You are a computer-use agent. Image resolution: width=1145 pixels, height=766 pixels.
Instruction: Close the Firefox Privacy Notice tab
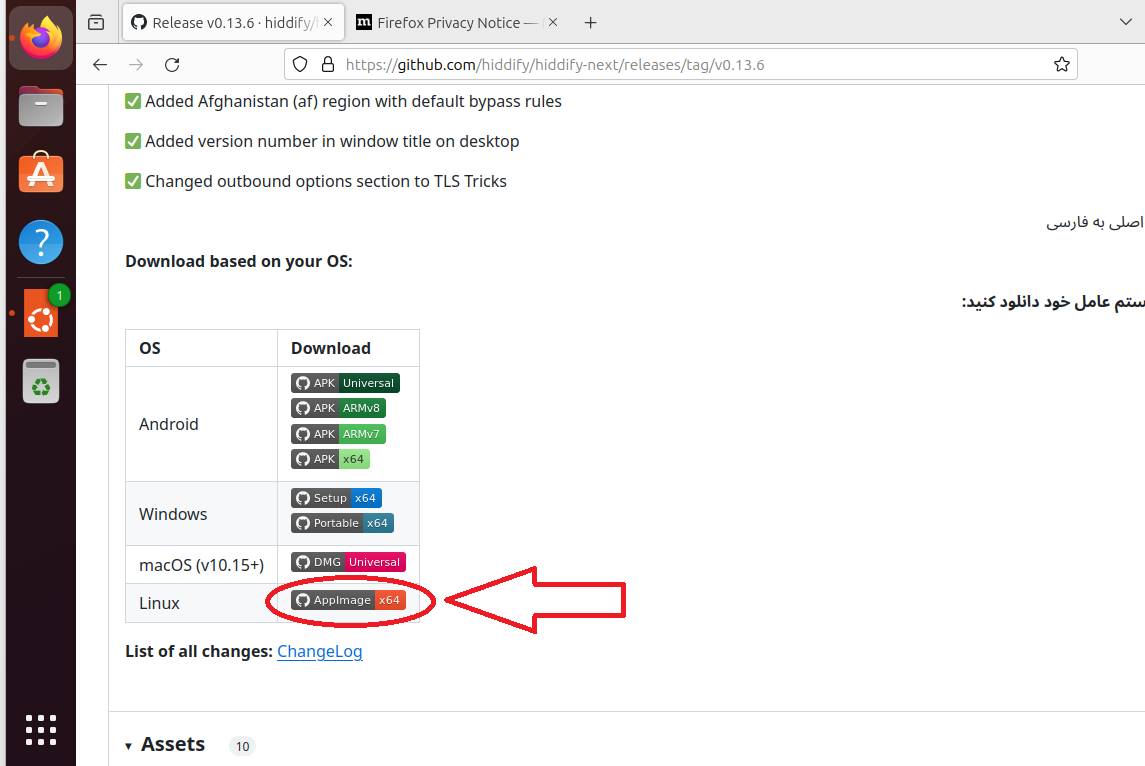553,23
